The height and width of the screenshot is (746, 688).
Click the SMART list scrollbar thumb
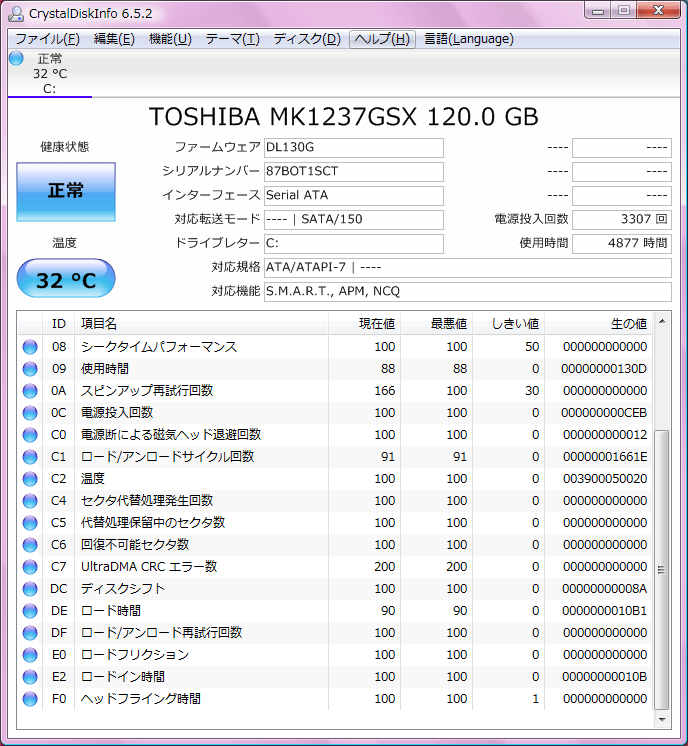coord(662,569)
